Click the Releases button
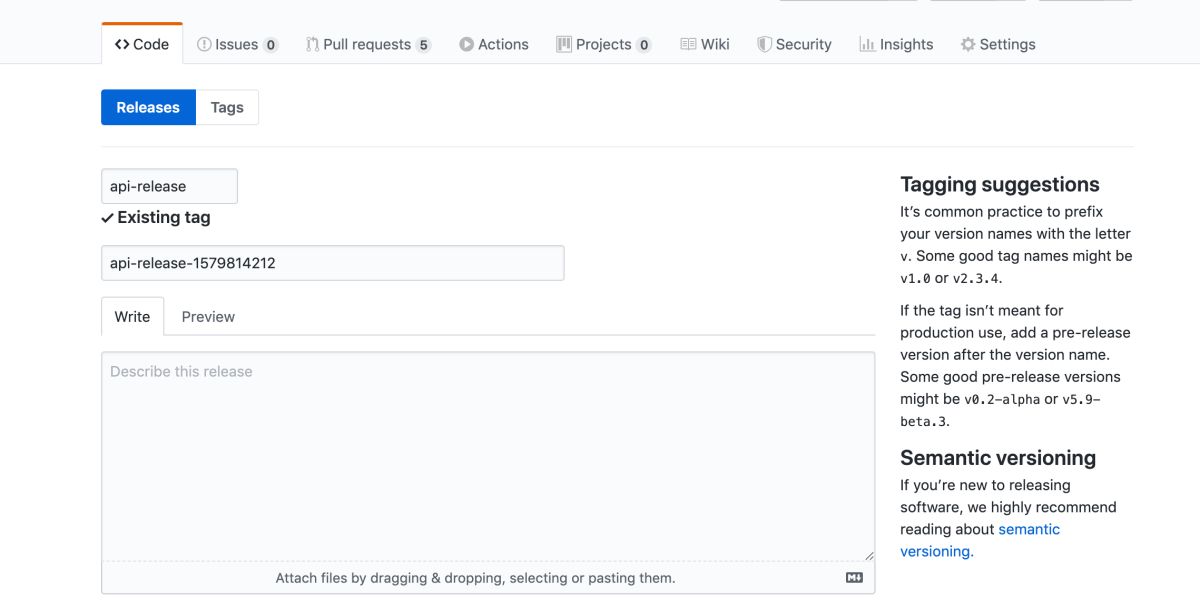1200x608 pixels. (x=148, y=107)
